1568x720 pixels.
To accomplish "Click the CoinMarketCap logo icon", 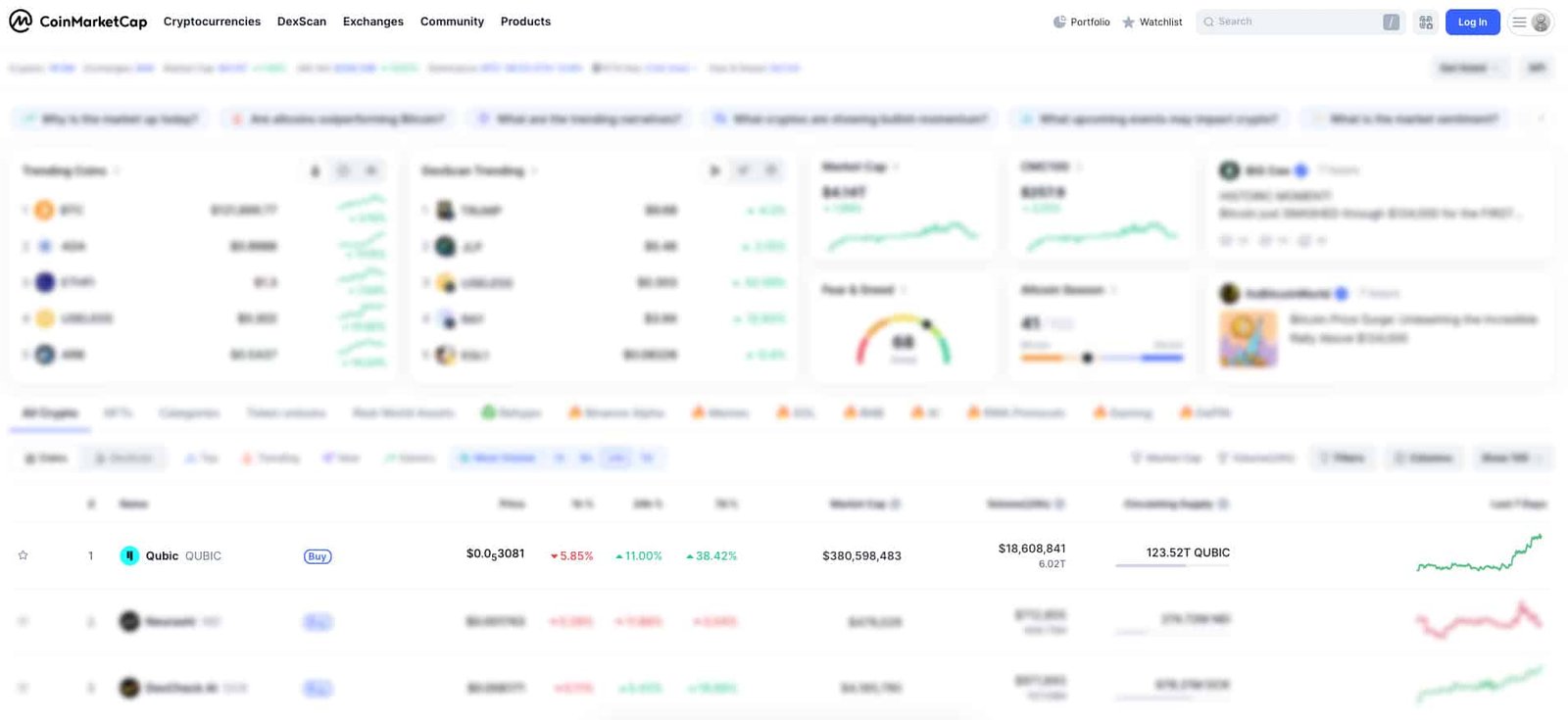I will click(x=21, y=22).
